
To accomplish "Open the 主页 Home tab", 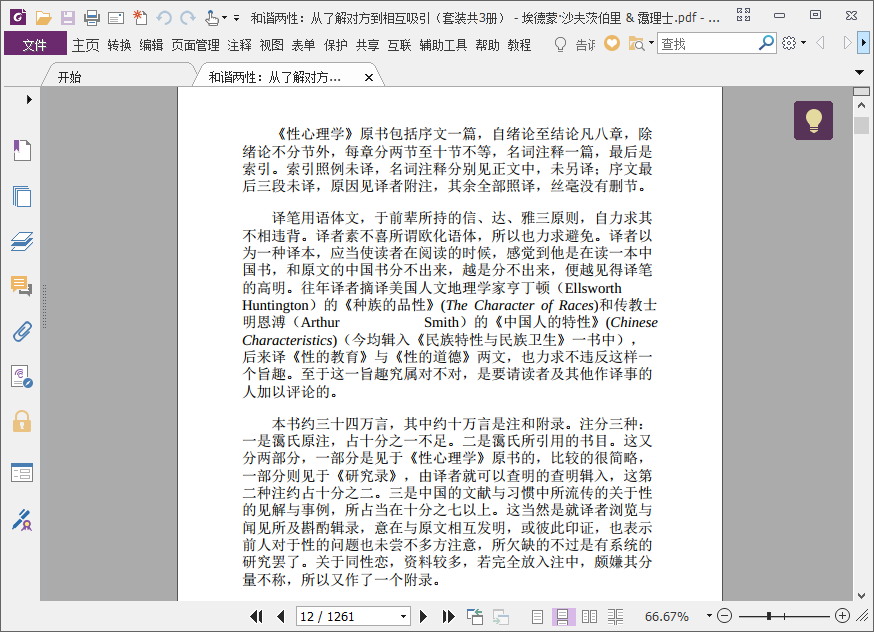I will [x=86, y=45].
